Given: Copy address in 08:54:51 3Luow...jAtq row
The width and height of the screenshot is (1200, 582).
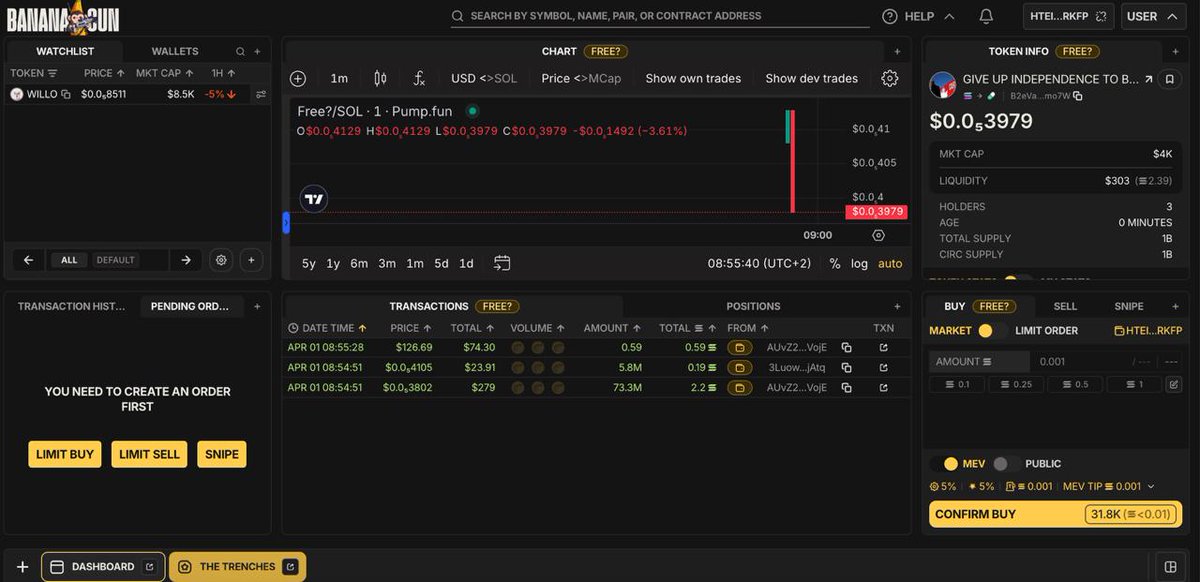Looking at the screenshot, I should 846,367.
